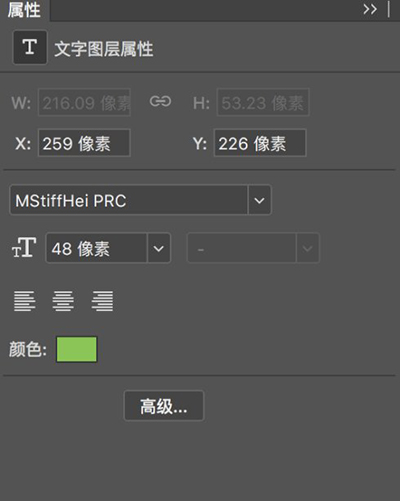This screenshot has width=400, height=501.
Task: Open the disabled font style dropdown arrow
Action: coord(307,248)
